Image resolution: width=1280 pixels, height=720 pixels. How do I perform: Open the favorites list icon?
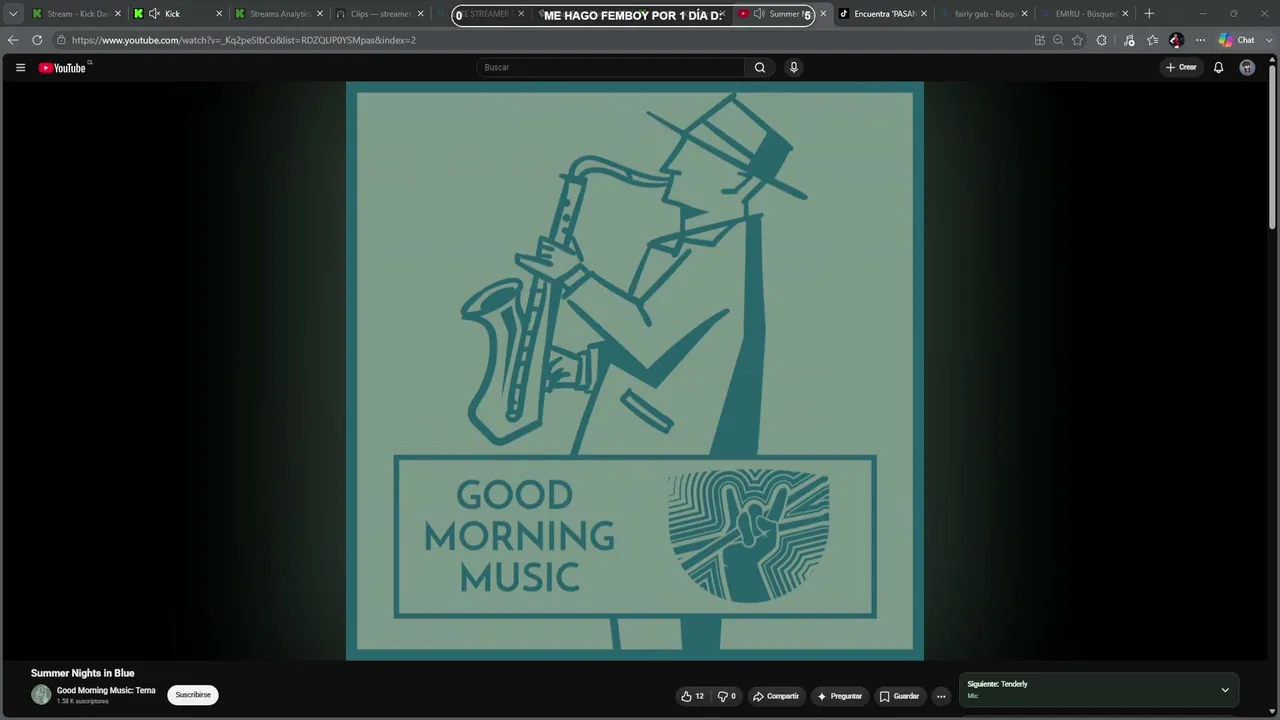click(1152, 40)
